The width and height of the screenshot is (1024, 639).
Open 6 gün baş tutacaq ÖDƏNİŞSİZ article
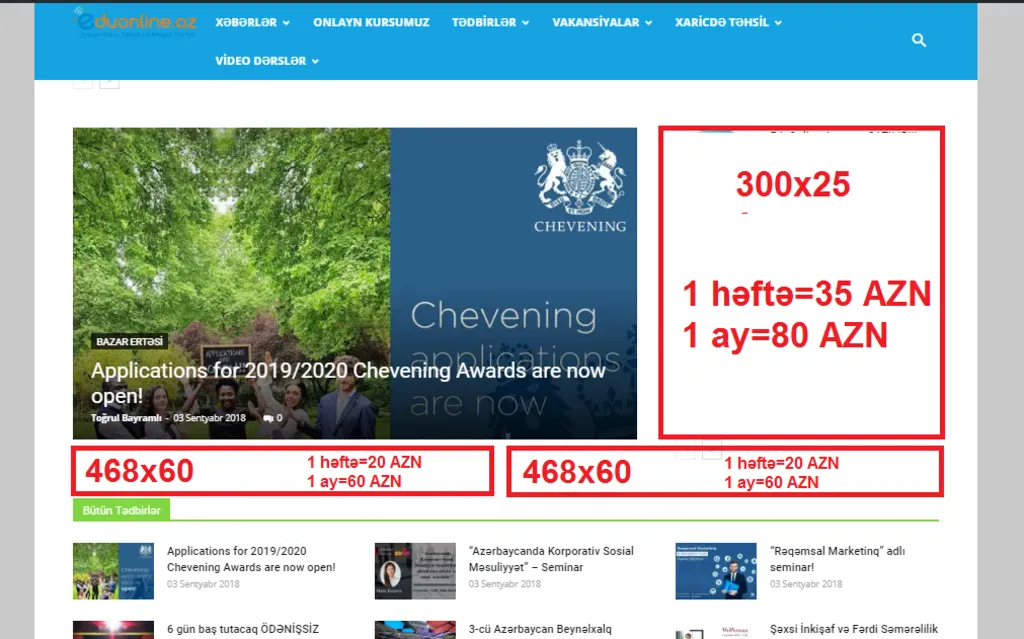[242, 629]
